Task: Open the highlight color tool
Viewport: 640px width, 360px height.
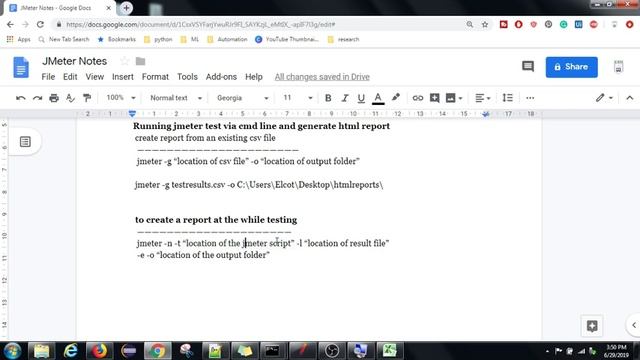Action: 395,98
